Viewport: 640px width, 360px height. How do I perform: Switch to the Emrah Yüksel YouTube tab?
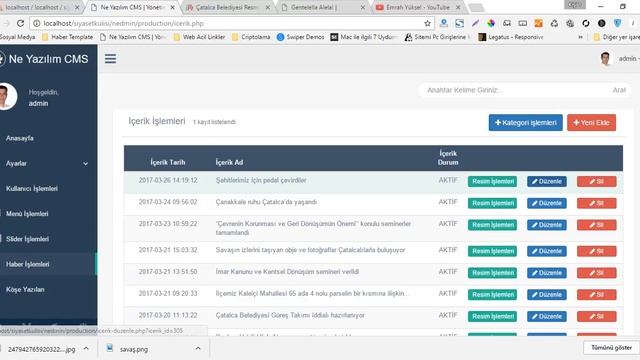pos(418,7)
